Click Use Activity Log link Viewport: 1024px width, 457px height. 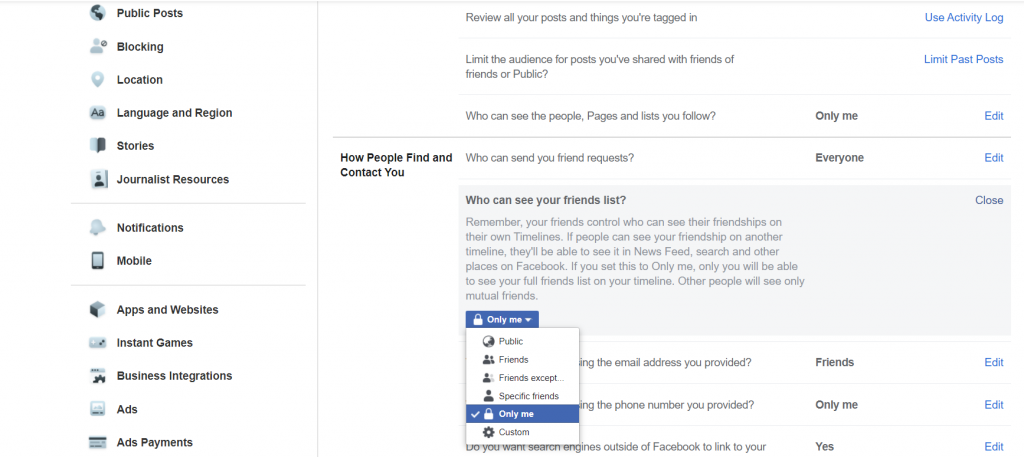tap(964, 18)
